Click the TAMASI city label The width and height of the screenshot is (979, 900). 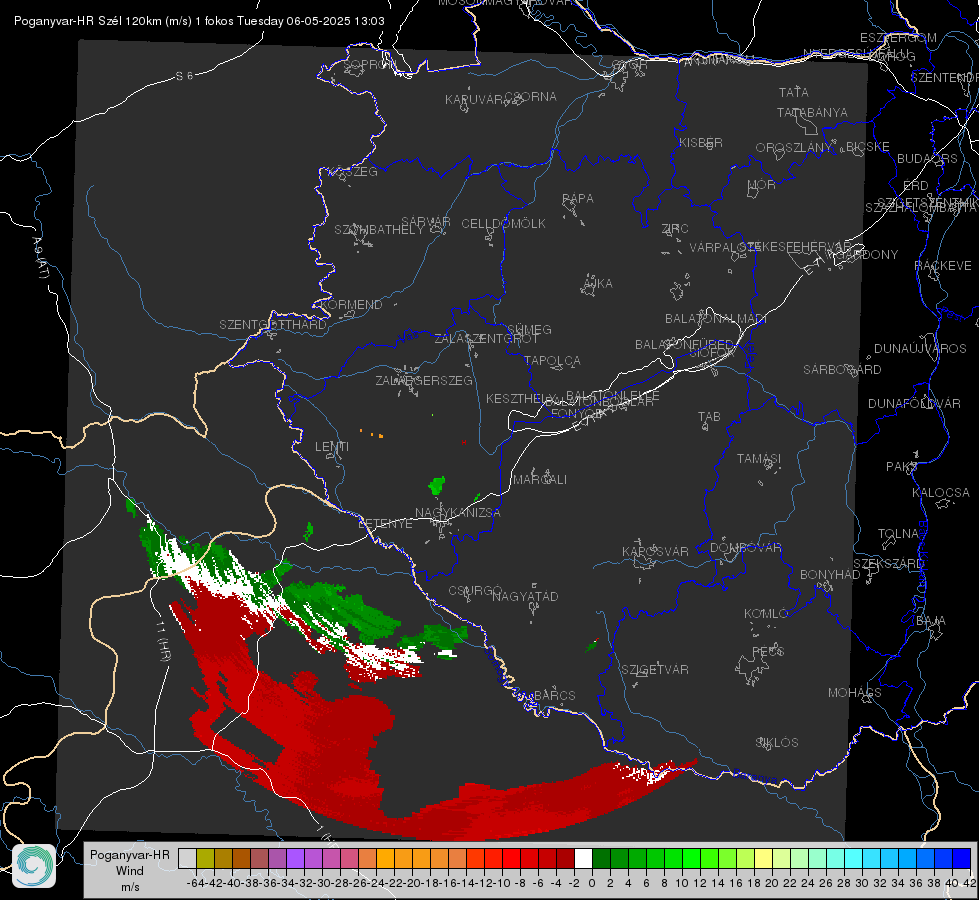coord(759,459)
